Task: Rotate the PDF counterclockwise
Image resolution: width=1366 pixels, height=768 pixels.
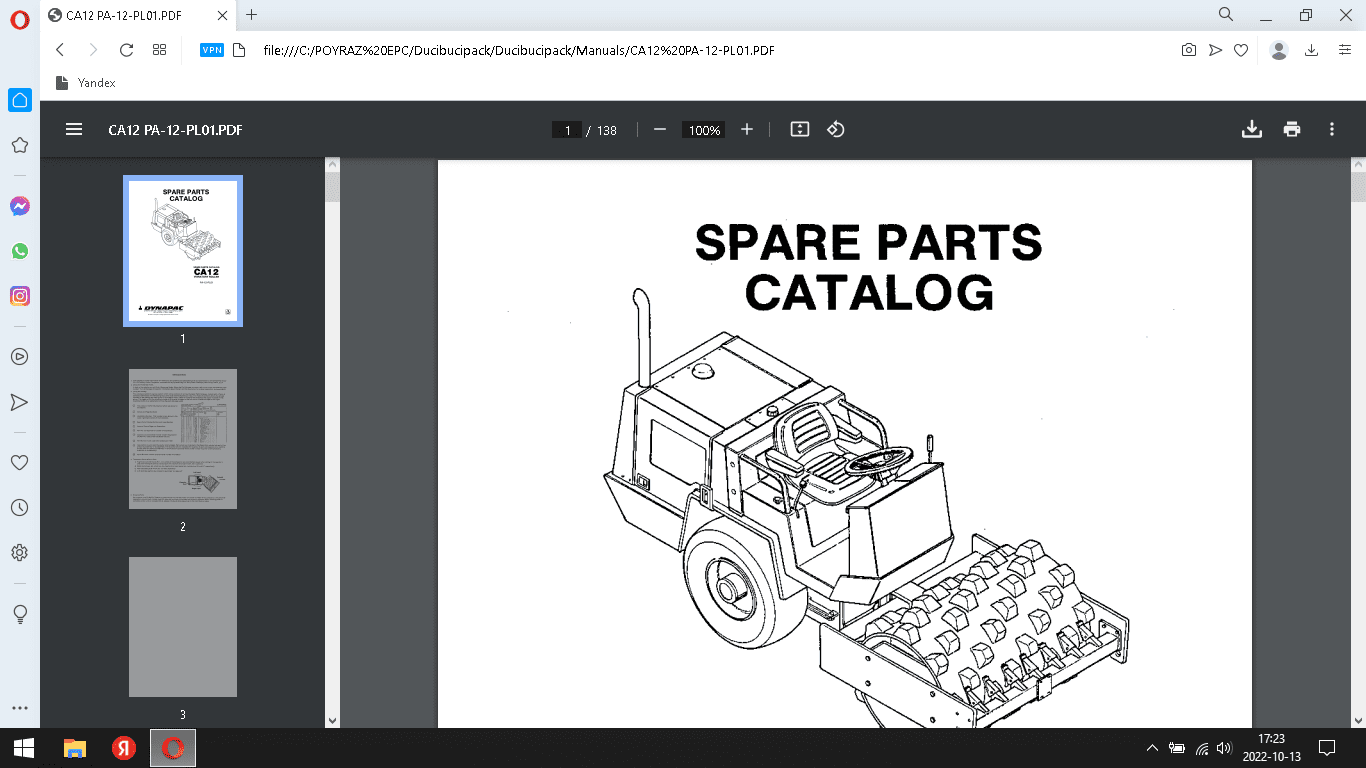Action: click(836, 130)
